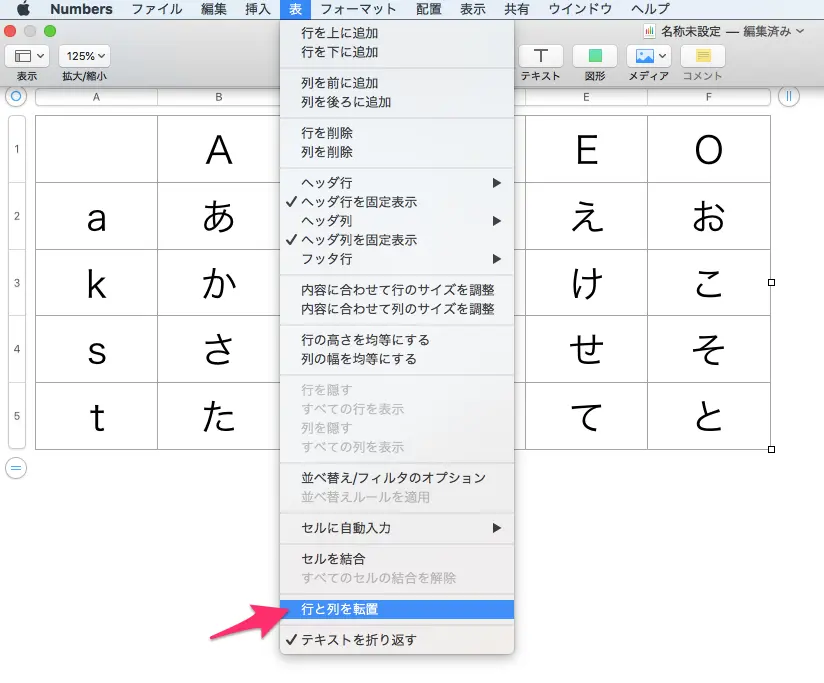Choose セルを結合 from the menu

[333, 558]
